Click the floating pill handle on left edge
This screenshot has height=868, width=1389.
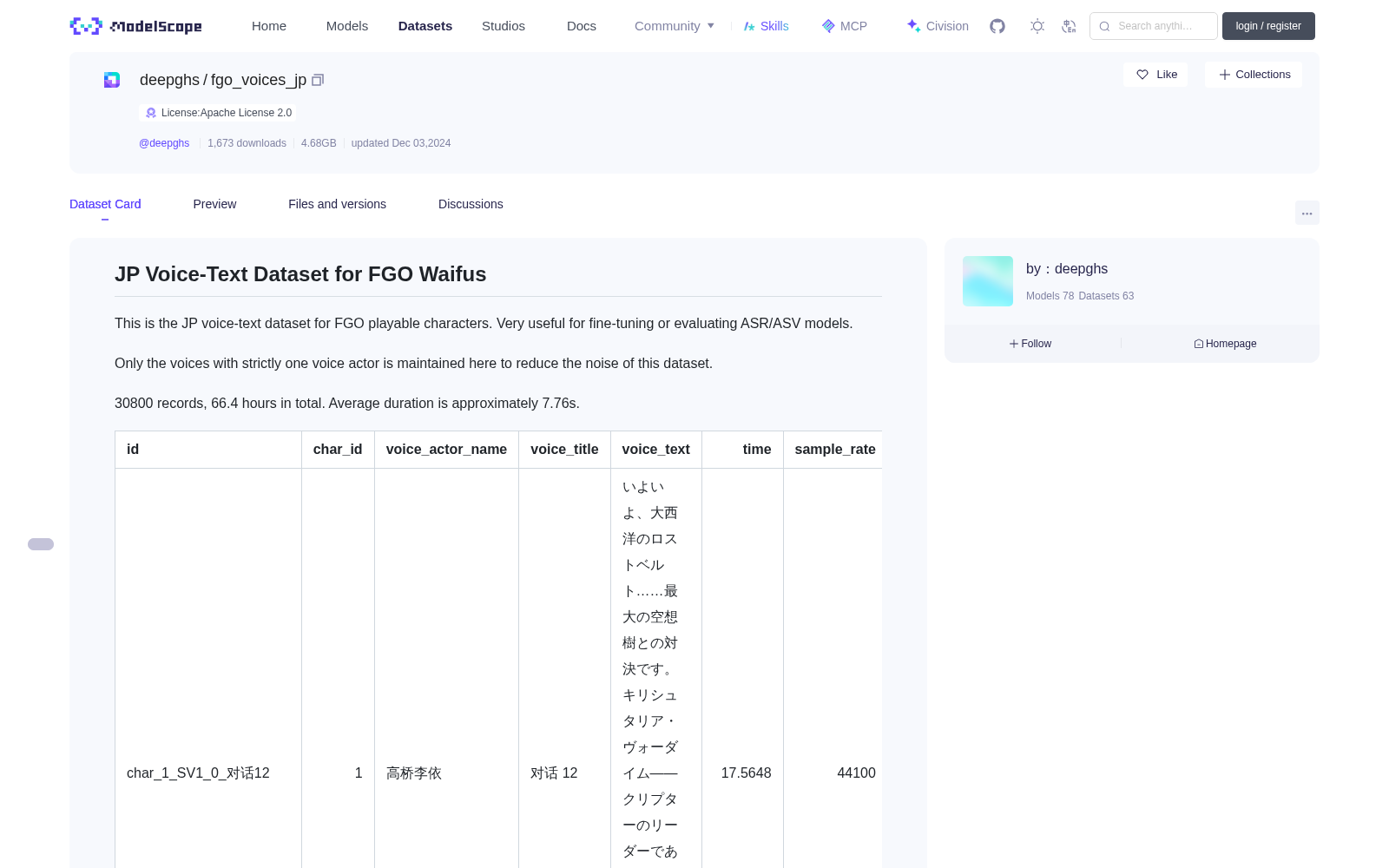(x=41, y=544)
